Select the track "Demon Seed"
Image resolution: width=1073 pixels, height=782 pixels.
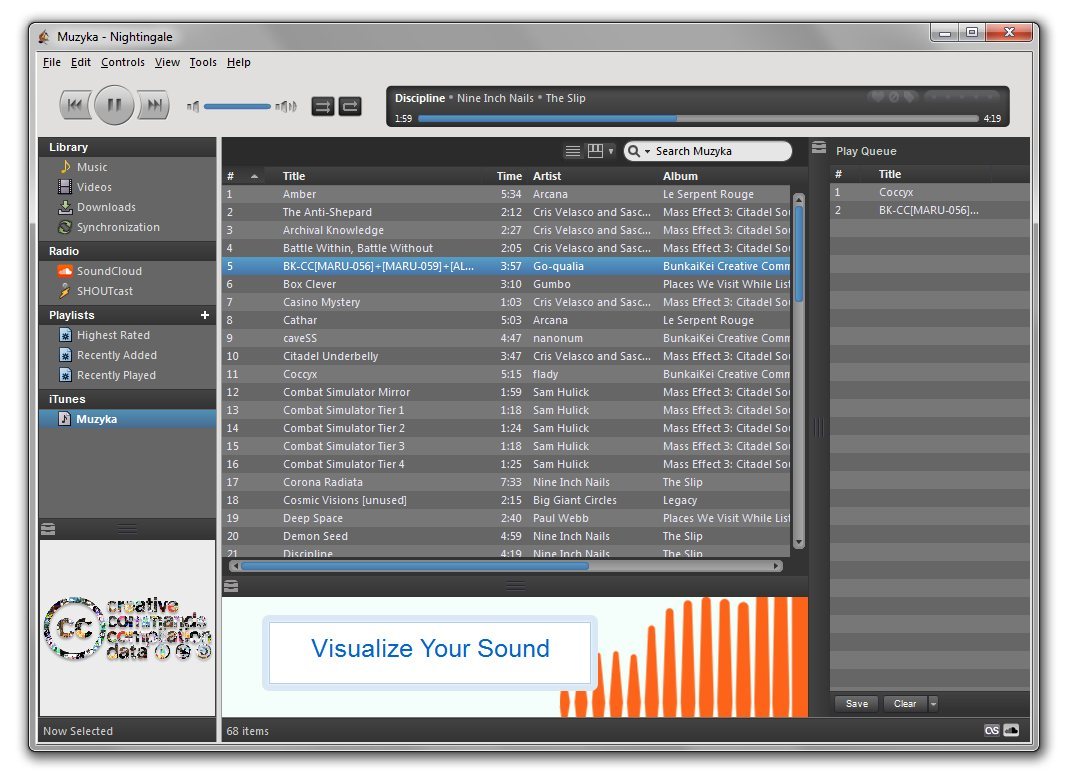(x=506, y=536)
